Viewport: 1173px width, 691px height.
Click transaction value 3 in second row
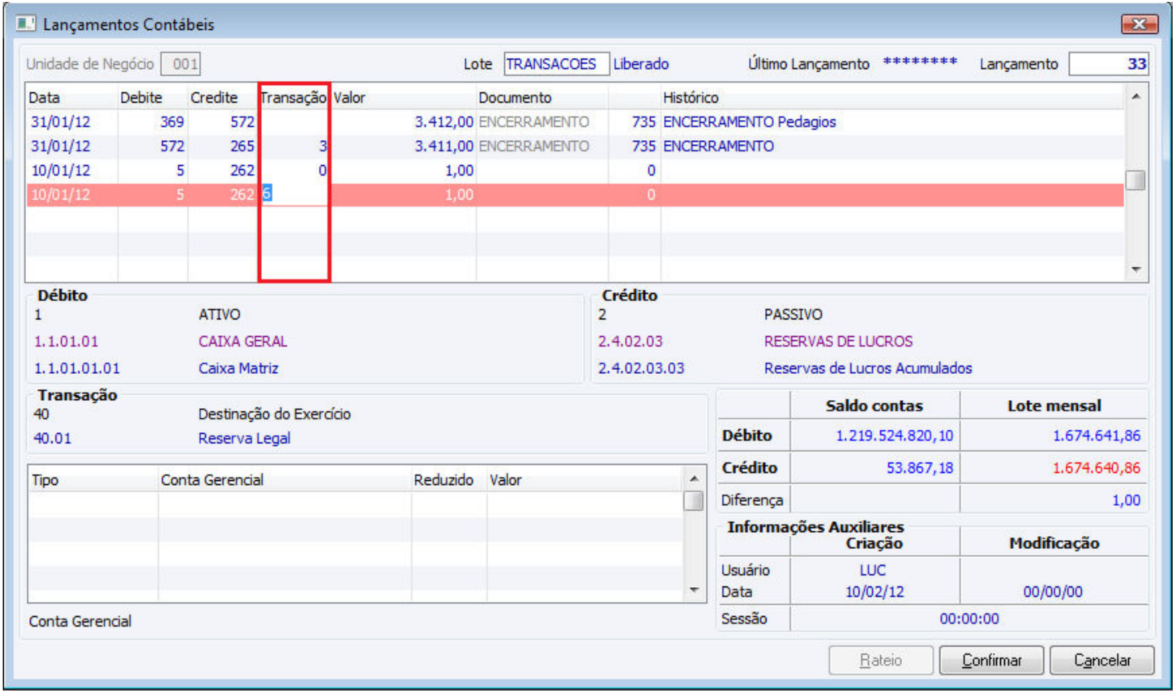coord(323,146)
